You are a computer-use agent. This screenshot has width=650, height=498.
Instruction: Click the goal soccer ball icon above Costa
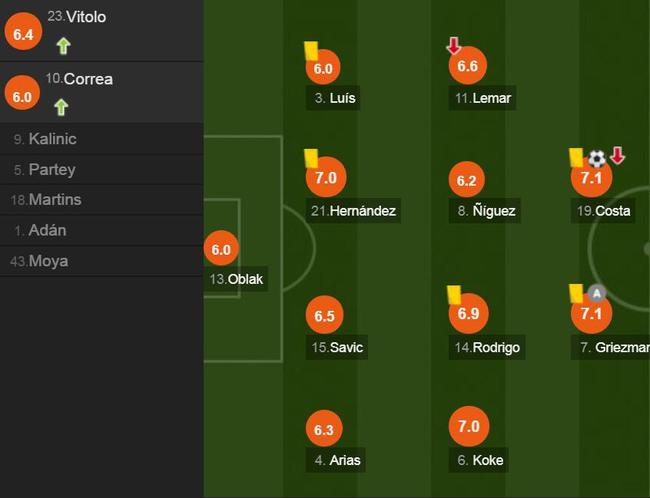(x=597, y=158)
